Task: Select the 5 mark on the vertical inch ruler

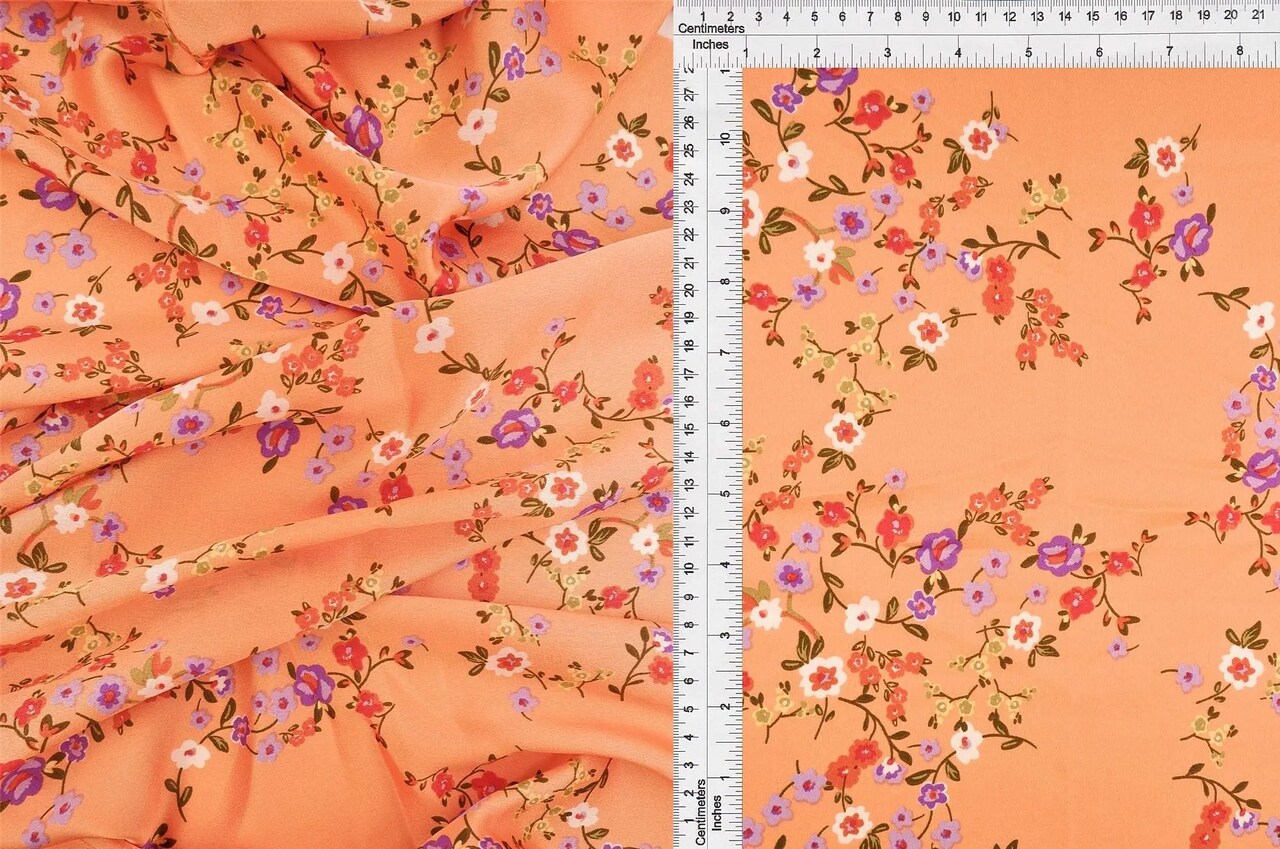Action: coord(723,494)
